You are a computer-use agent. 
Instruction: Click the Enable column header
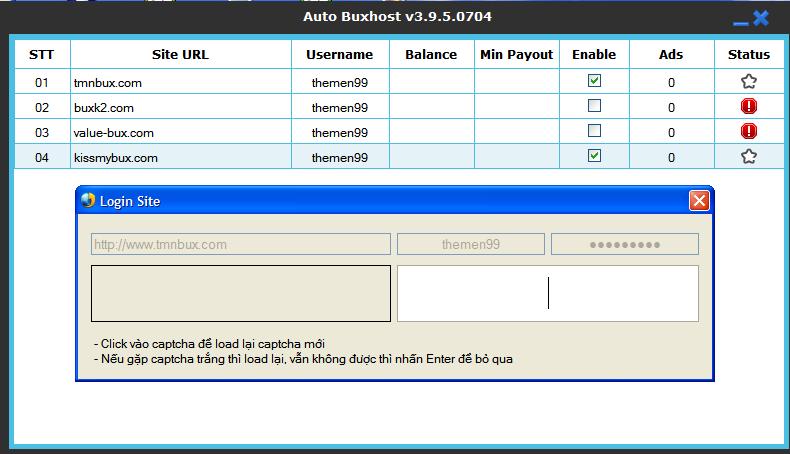(x=594, y=54)
